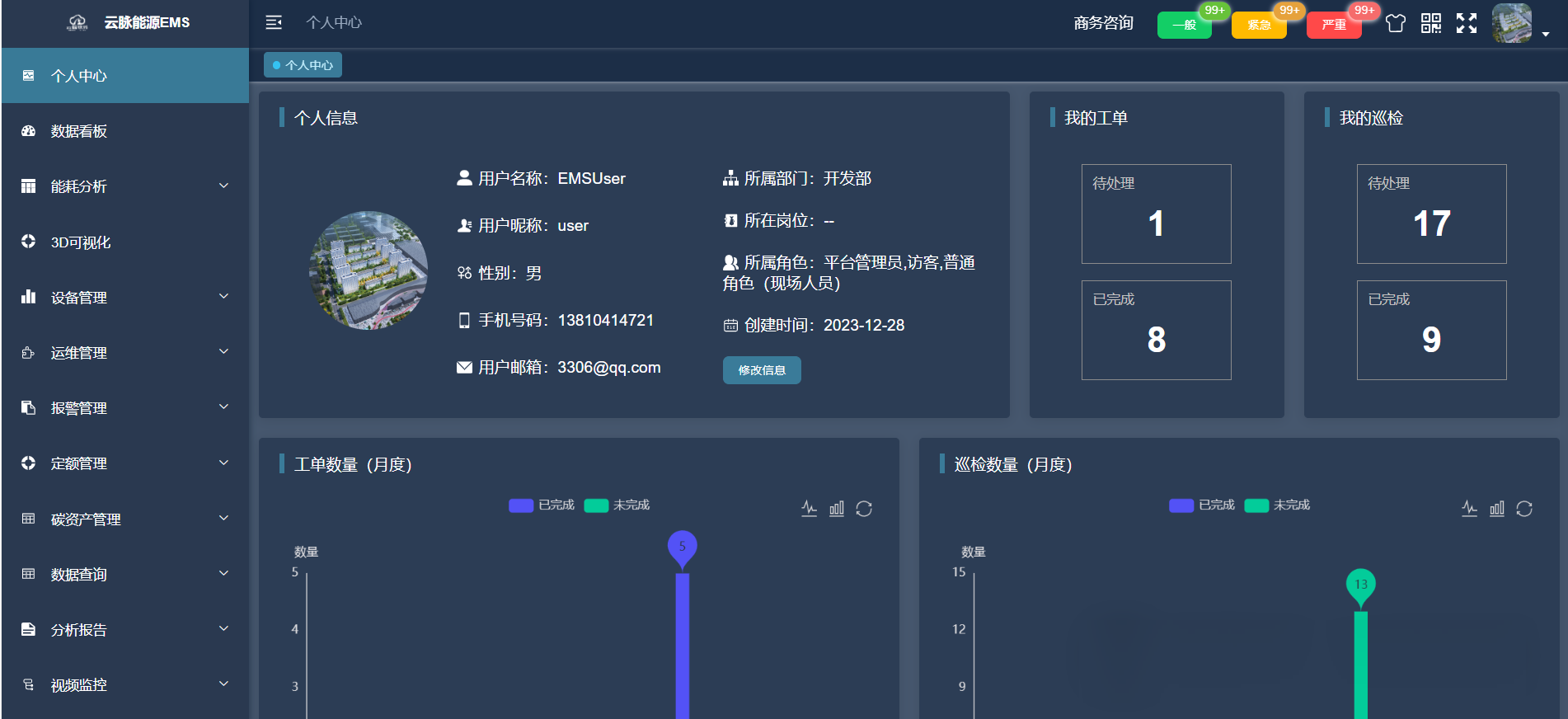Switch work order chart to bar view

[x=836, y=509]
